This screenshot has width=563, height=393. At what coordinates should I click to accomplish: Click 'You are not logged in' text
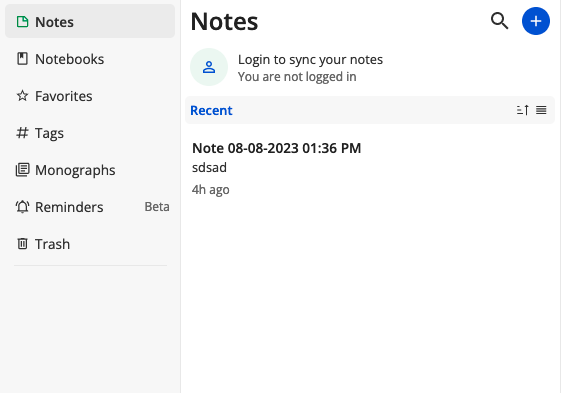297,77
